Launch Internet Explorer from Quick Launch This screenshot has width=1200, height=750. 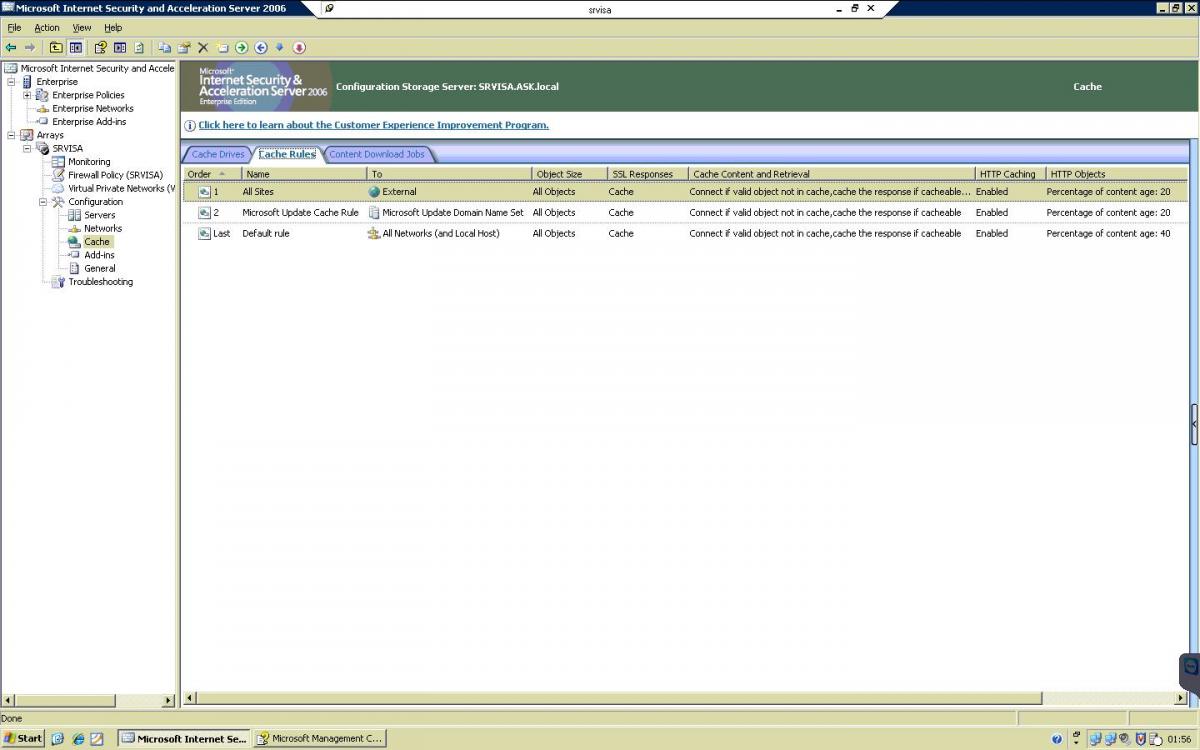coord(77,739)
